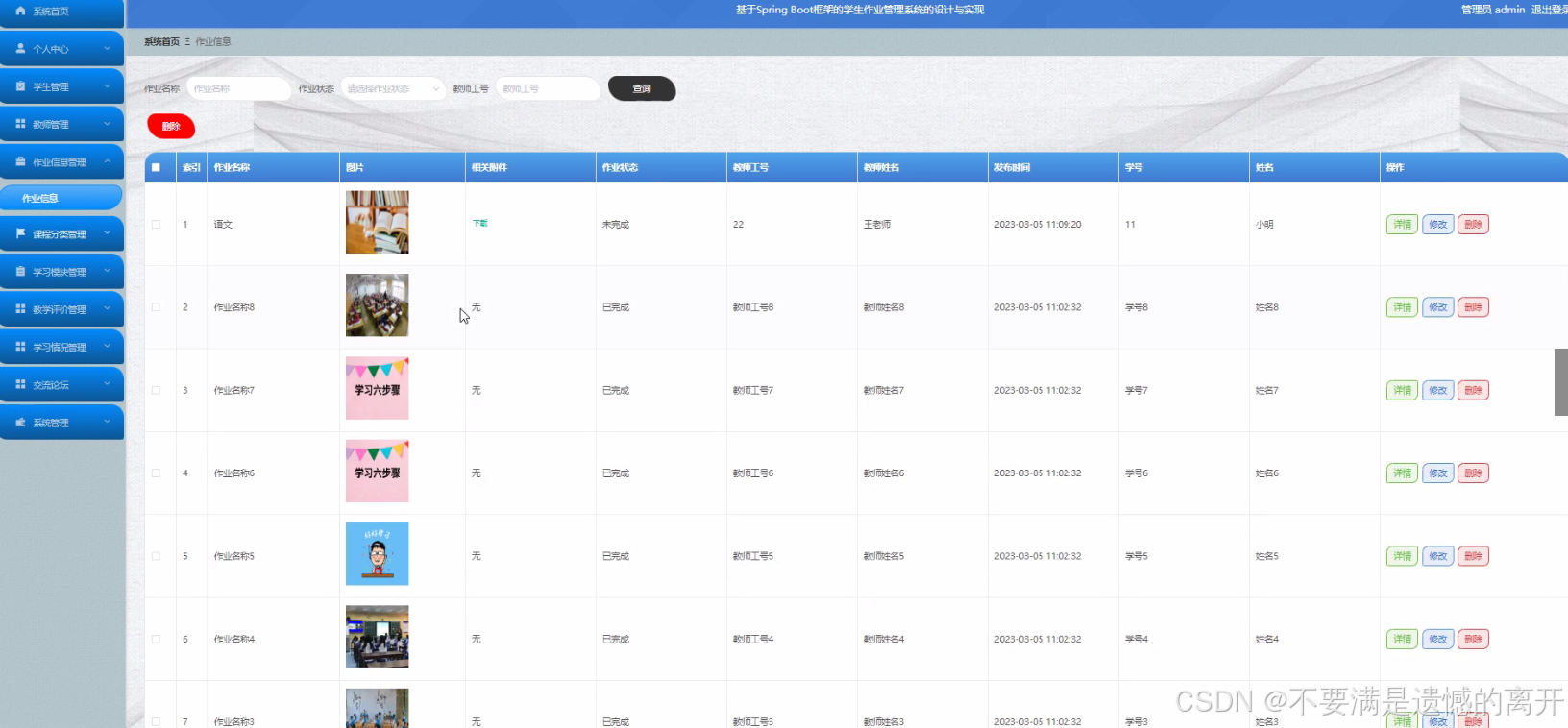Click the 管理员 admin label at top right
The width and height of the screenshot is (1568, 728).
click(1493, 10)
